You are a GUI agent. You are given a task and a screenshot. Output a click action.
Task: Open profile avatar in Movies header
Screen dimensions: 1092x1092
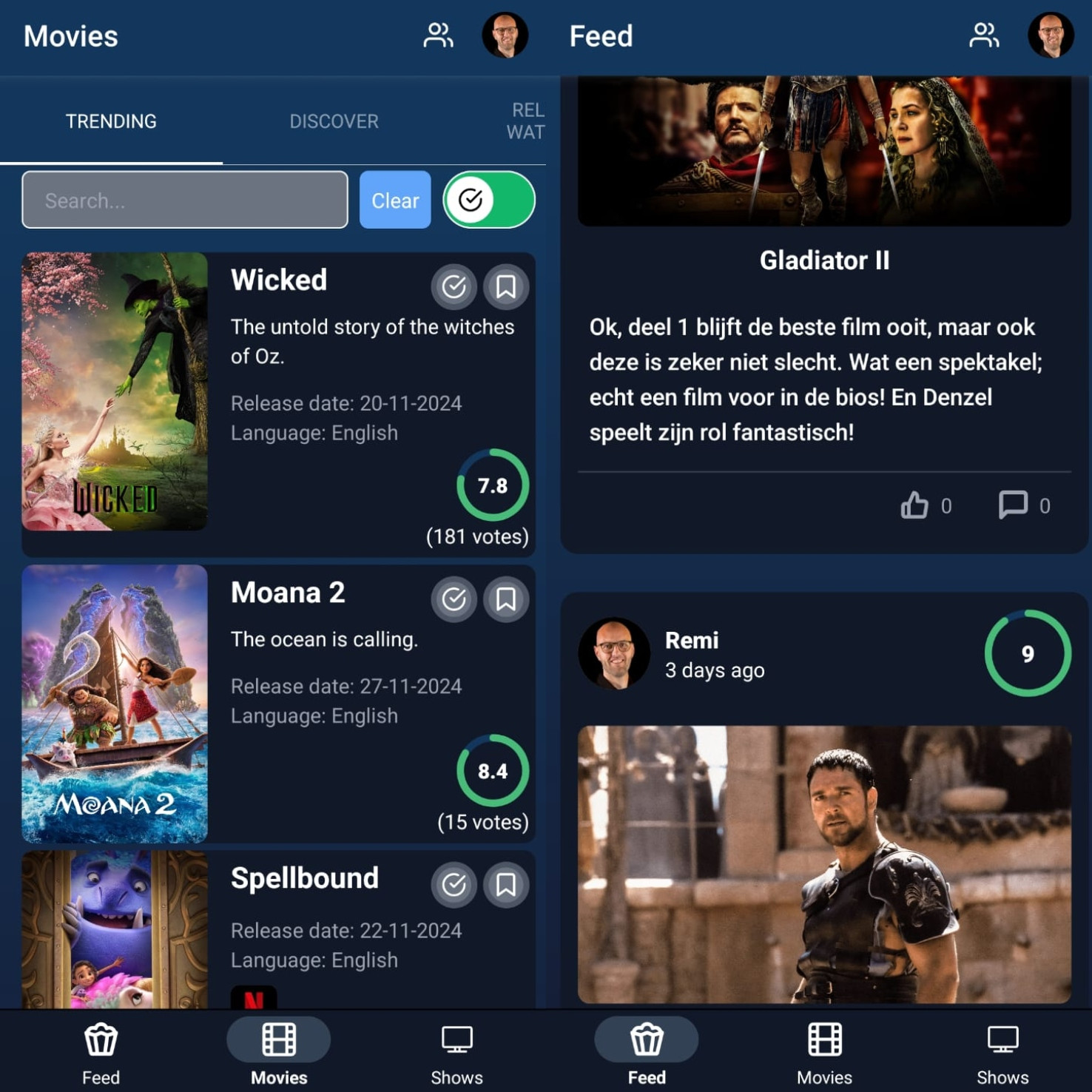point(505,35)
